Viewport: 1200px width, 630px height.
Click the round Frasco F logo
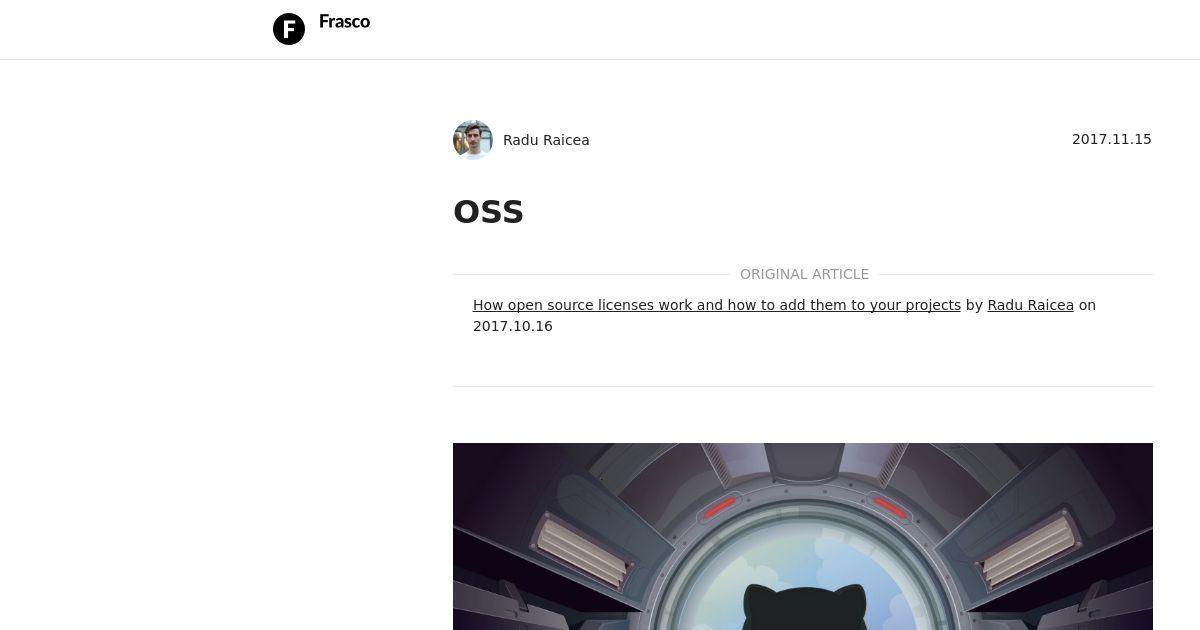pos(289,29)
